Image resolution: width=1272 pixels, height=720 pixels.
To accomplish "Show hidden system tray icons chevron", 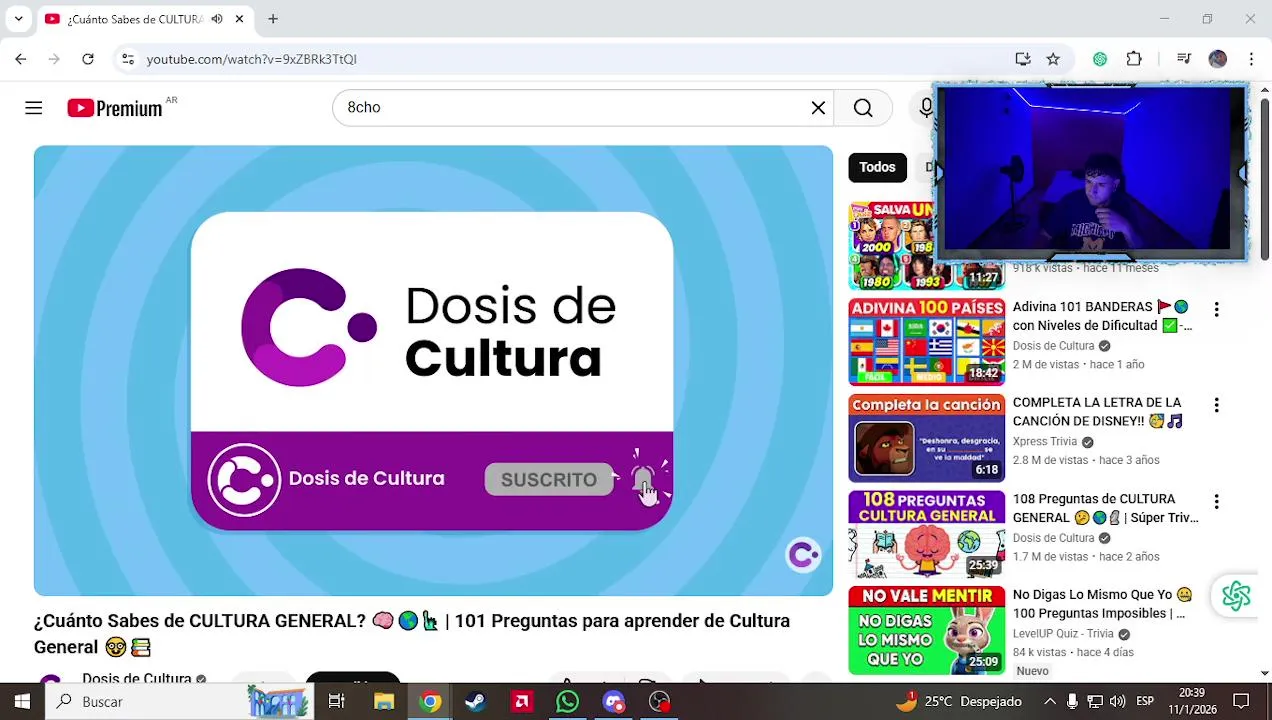I will click(x=1048, y=702).
